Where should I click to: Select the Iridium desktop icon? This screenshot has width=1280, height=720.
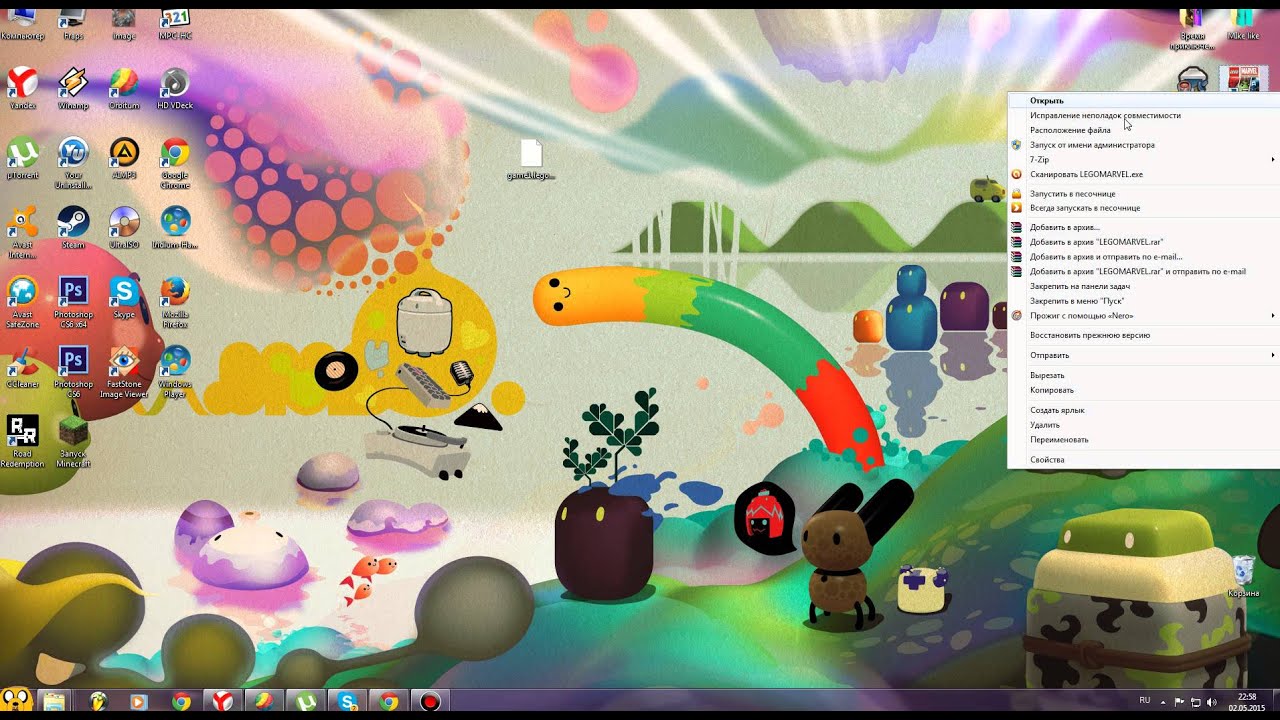[x=175, y=227]
